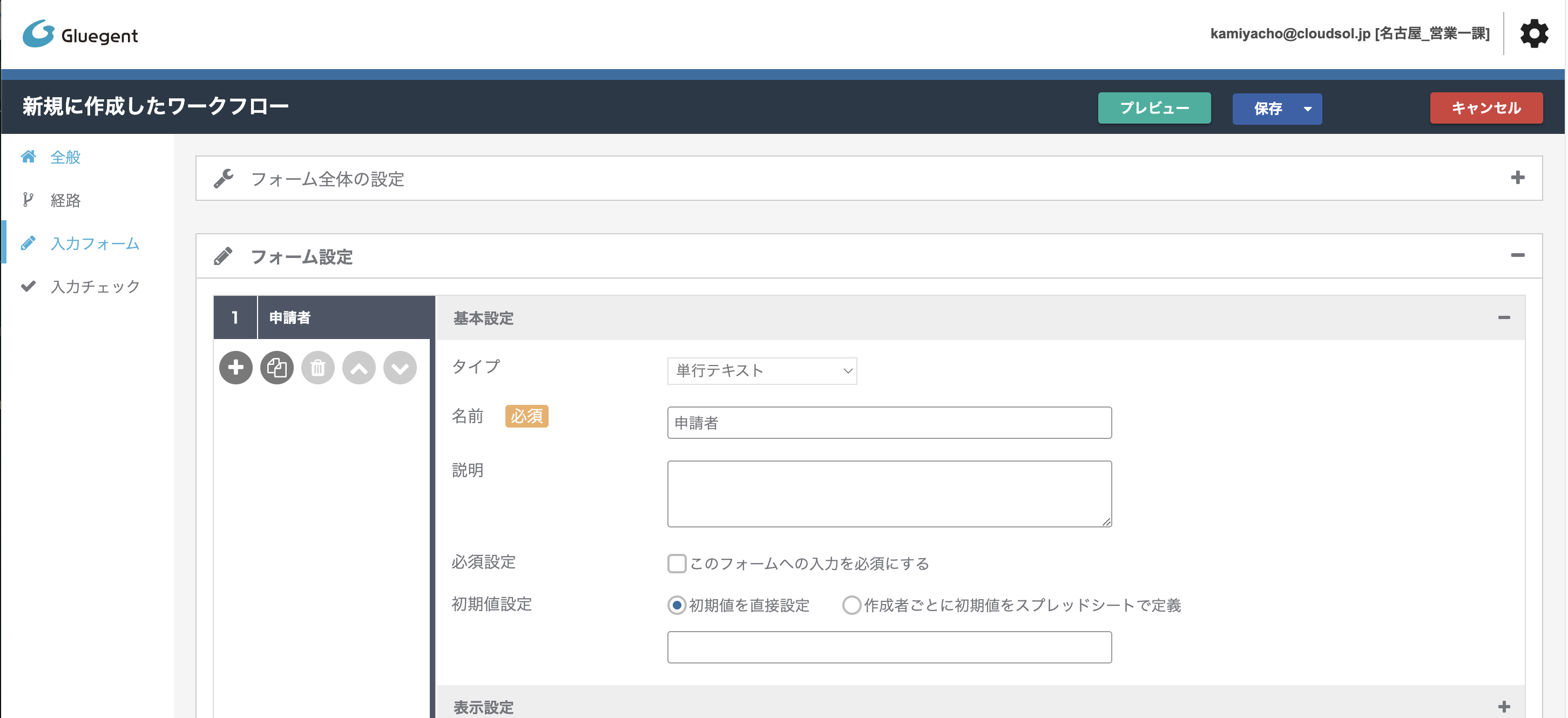This screenshot has width=1568, height=718.
Task: Collapse フォーム設定 with minus icon
Action: click(1517, 255)
